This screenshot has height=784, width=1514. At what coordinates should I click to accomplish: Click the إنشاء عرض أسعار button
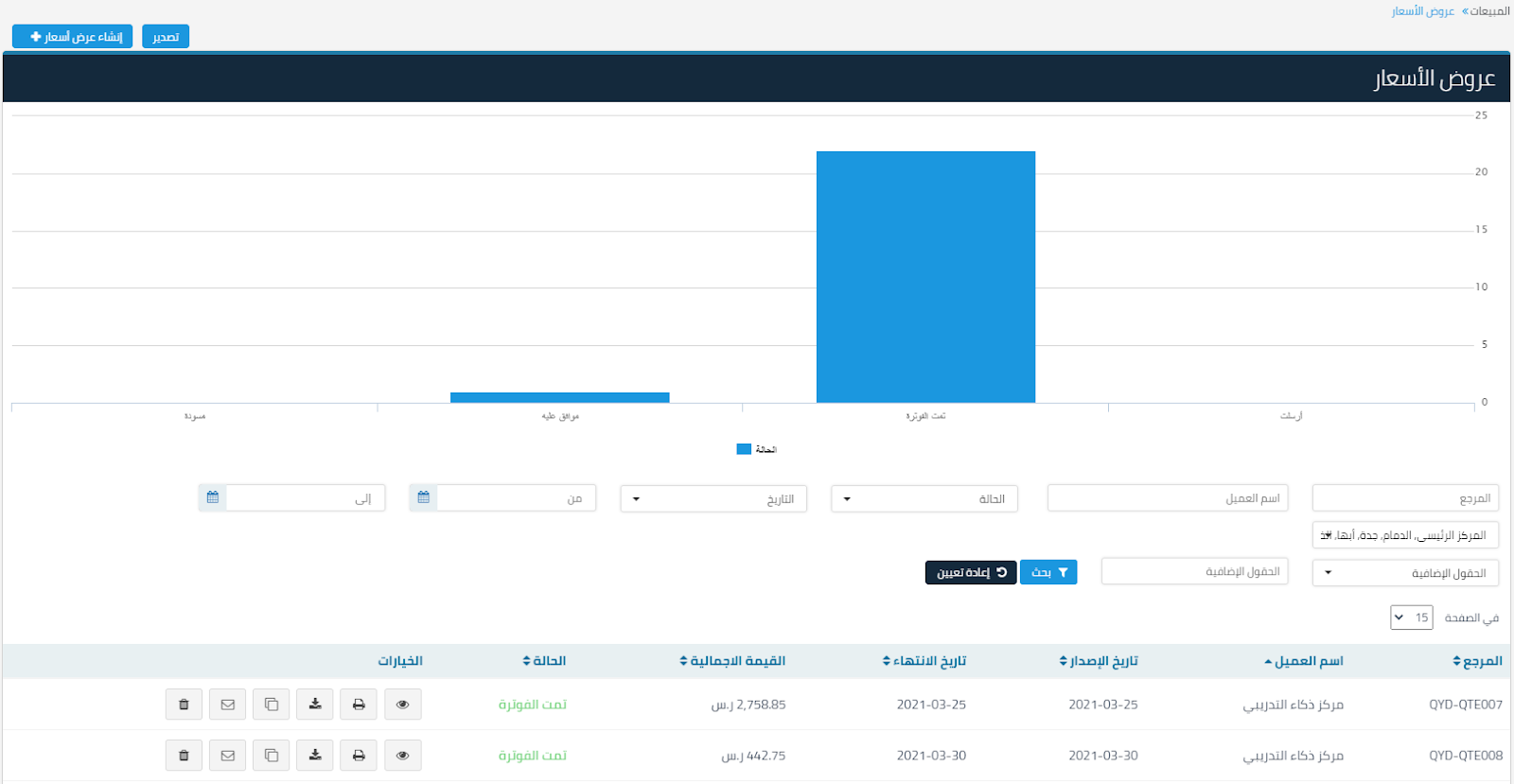coord(73,37)
